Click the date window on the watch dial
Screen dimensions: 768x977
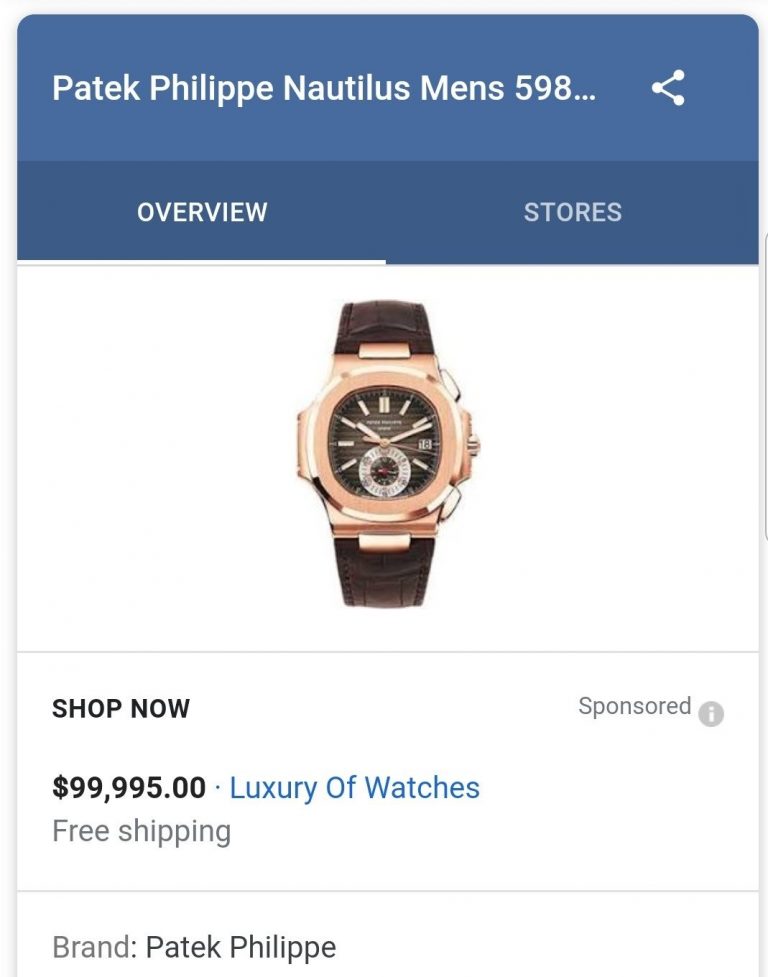tap(424, 443)
